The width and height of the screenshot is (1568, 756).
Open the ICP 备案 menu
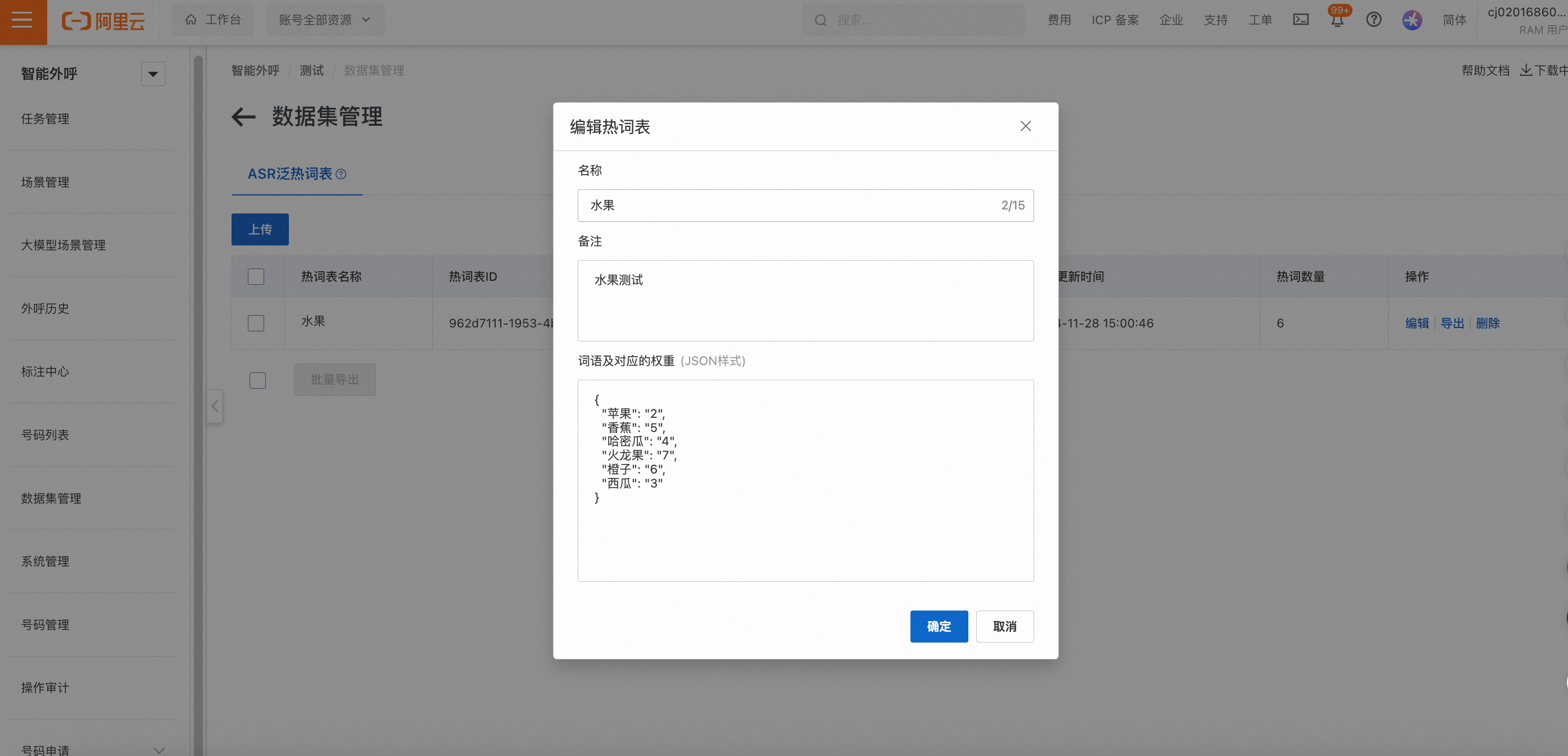coord(1114,20)
